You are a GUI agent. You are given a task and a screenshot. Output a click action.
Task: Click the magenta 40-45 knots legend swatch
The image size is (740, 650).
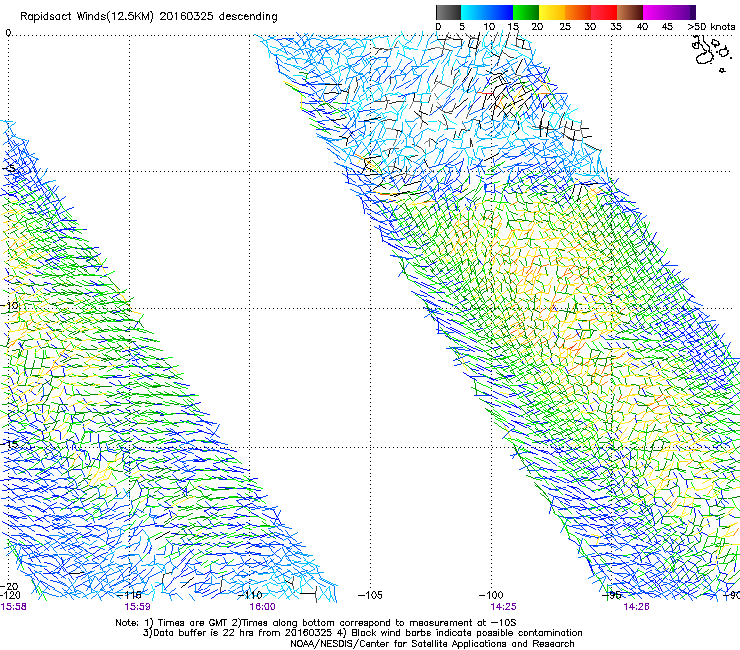(656, 12)
